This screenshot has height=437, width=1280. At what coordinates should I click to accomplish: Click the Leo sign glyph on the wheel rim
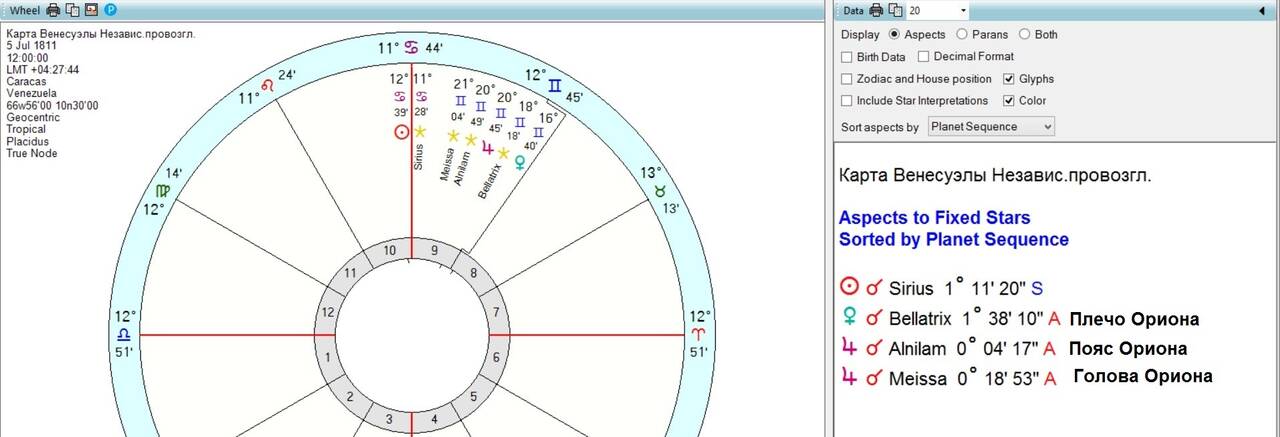pyautogui.click(x=266, y=86)
